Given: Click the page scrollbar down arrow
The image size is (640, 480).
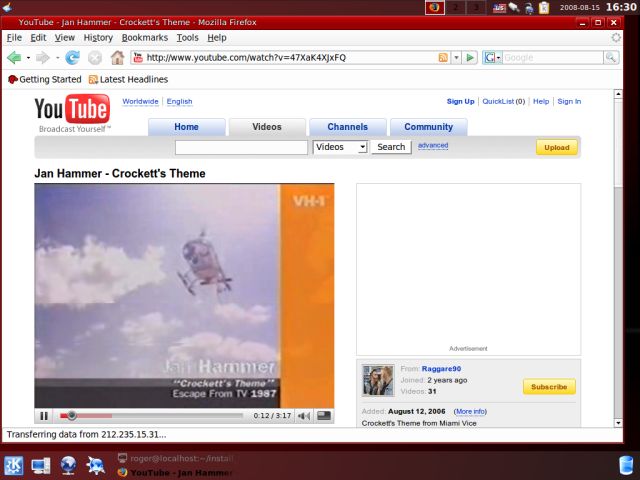Looking at the screenshot, I should pos(618,423).
